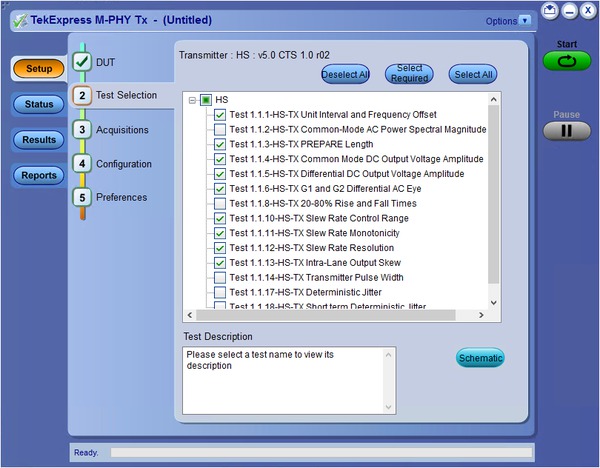The image size is (600, 468).
Task: Click the Pause button with bars icon
Action: pos(566,131)
